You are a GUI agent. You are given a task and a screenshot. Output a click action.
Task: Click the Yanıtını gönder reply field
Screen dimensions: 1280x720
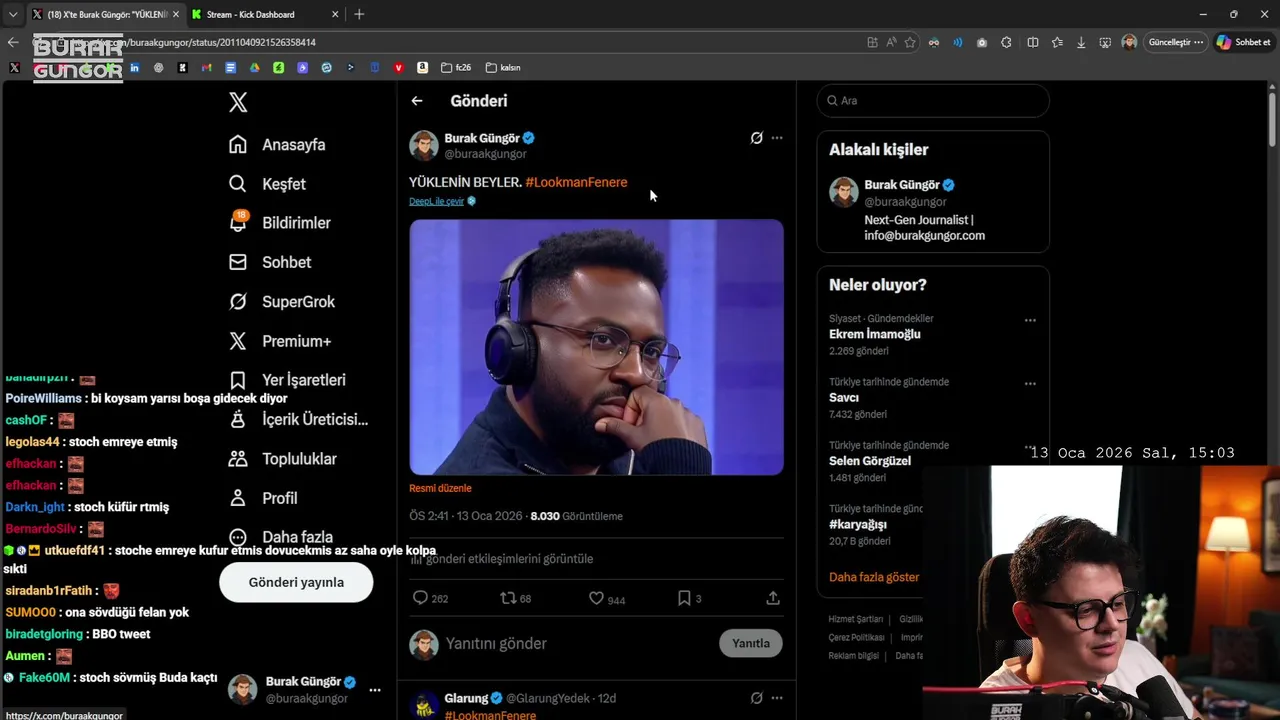(x=575, y=643)
